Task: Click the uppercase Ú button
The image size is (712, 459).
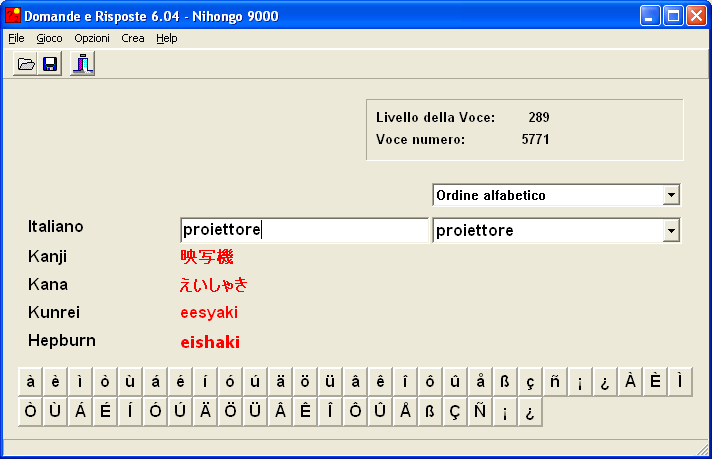Action: pyautogui.click(x=180, y=412)
